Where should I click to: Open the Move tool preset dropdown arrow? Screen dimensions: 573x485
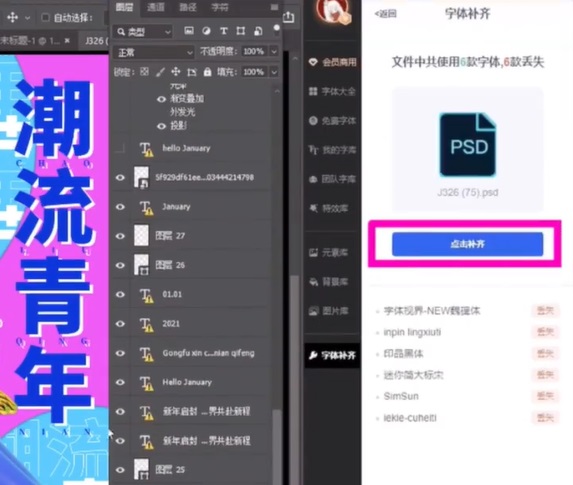(27, 18)
